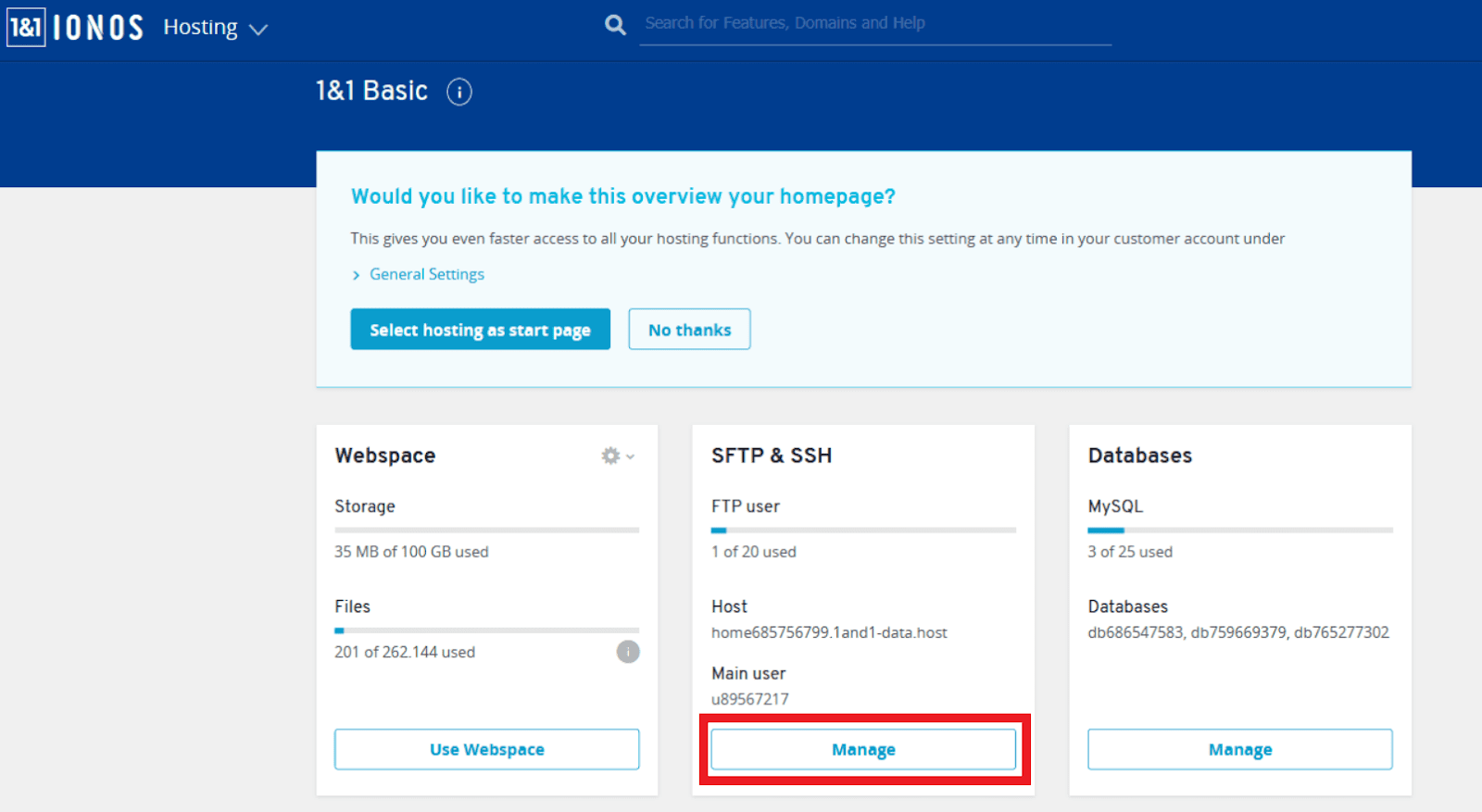Screen dimensions: 1482x812
Task: Click '3 of 25 used' text
Action: (x=1130, y=552)
